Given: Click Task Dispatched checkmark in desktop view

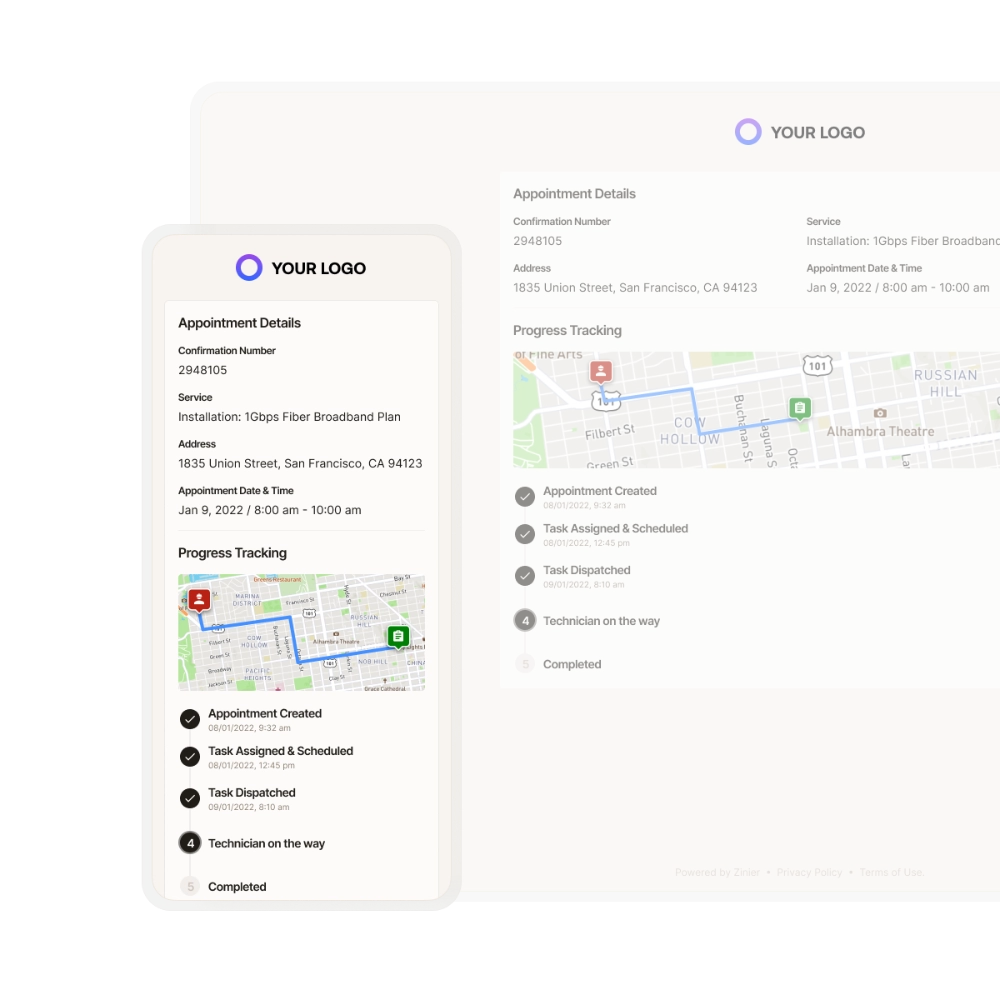Looking at the screenshot, I should pyautogui.click(x=525, y=576).
